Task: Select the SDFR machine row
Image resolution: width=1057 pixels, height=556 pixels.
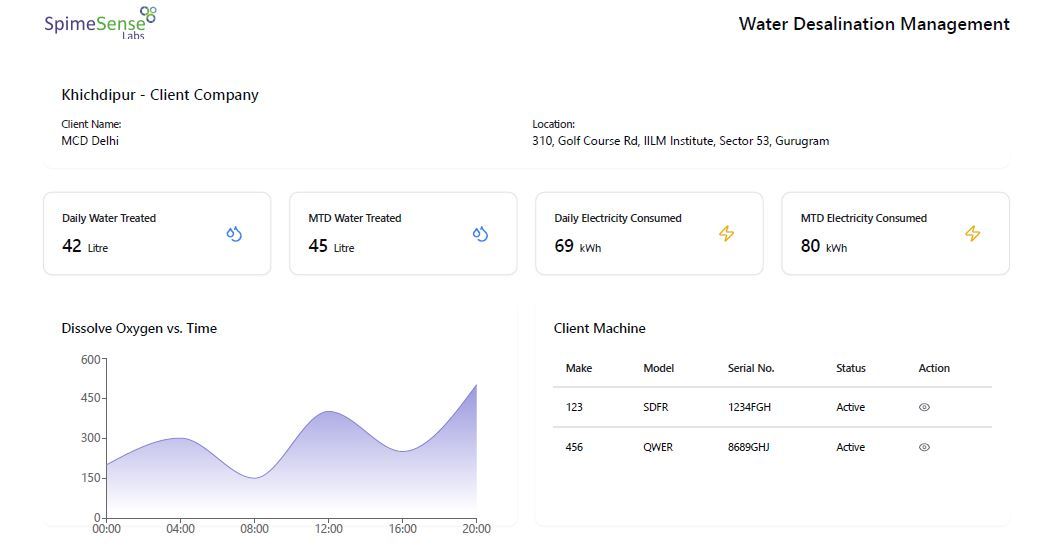Action: (654, 408)
